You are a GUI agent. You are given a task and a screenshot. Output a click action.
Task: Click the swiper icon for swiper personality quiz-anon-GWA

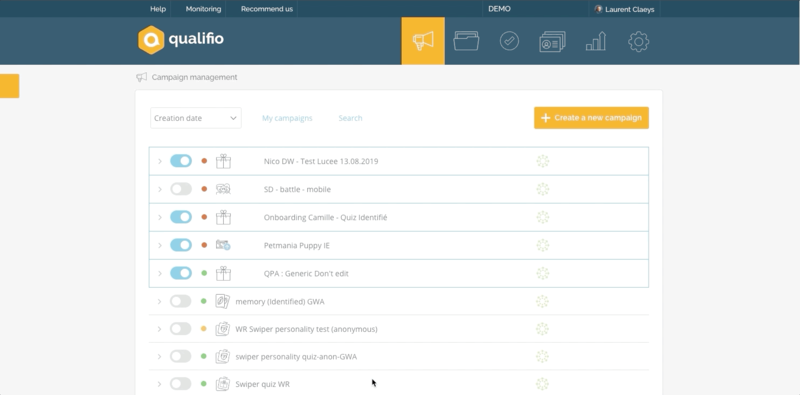click(222, 356)
